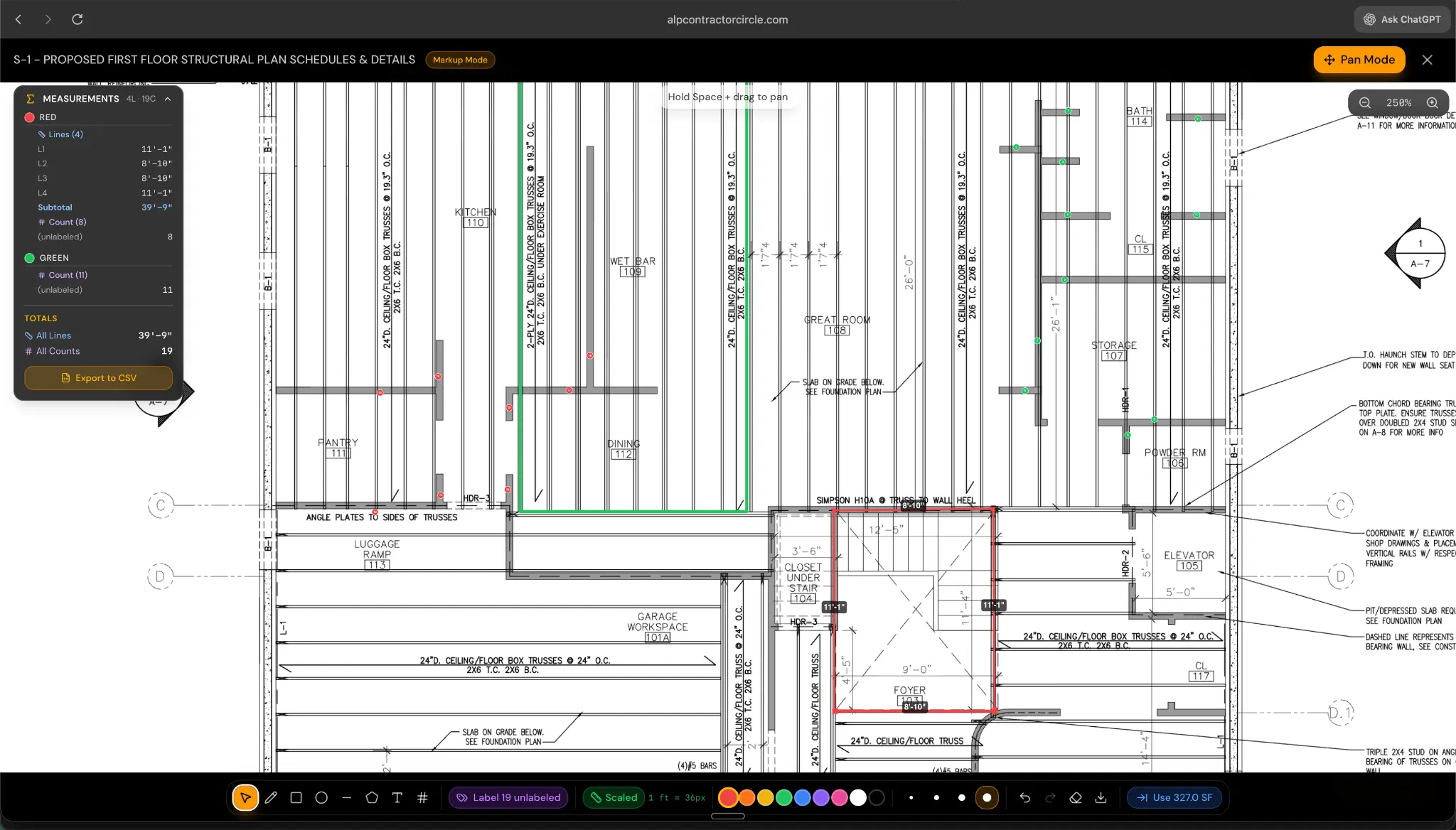Select the rectangle shape tool

296,797
